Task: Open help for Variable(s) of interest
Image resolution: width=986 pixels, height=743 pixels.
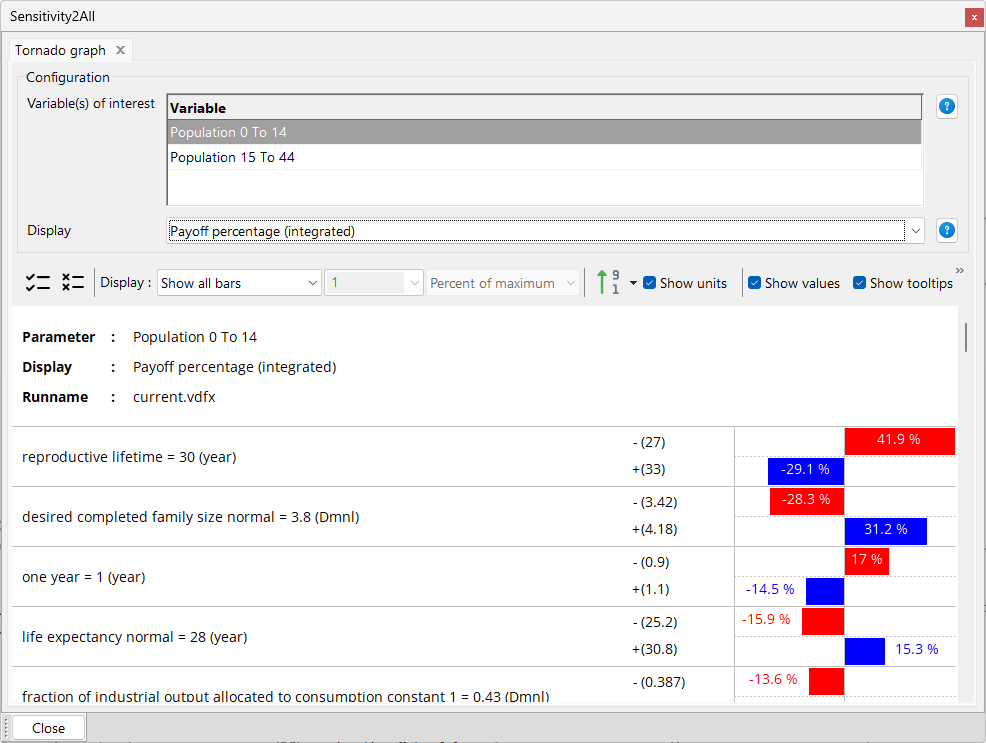Action: tap(946, 107)
